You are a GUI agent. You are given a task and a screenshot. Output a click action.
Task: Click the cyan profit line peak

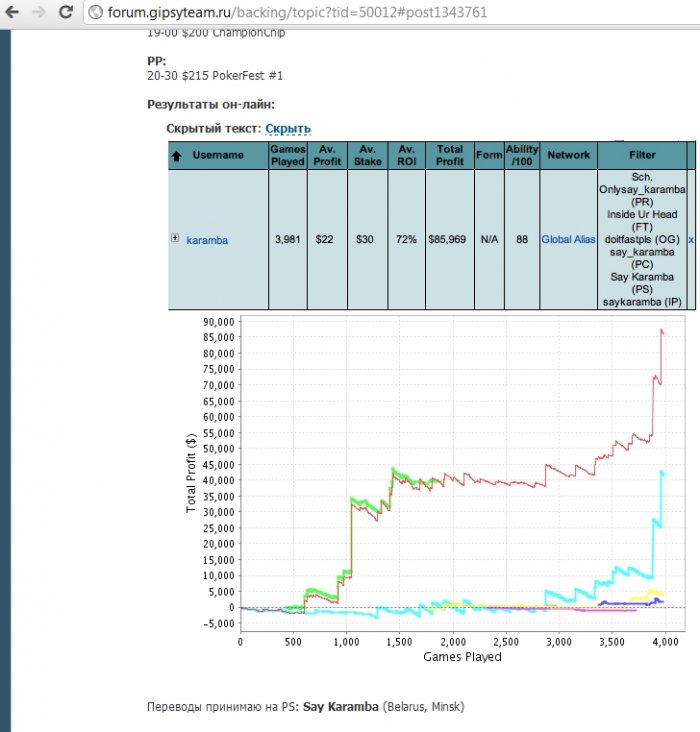(662, 473)
